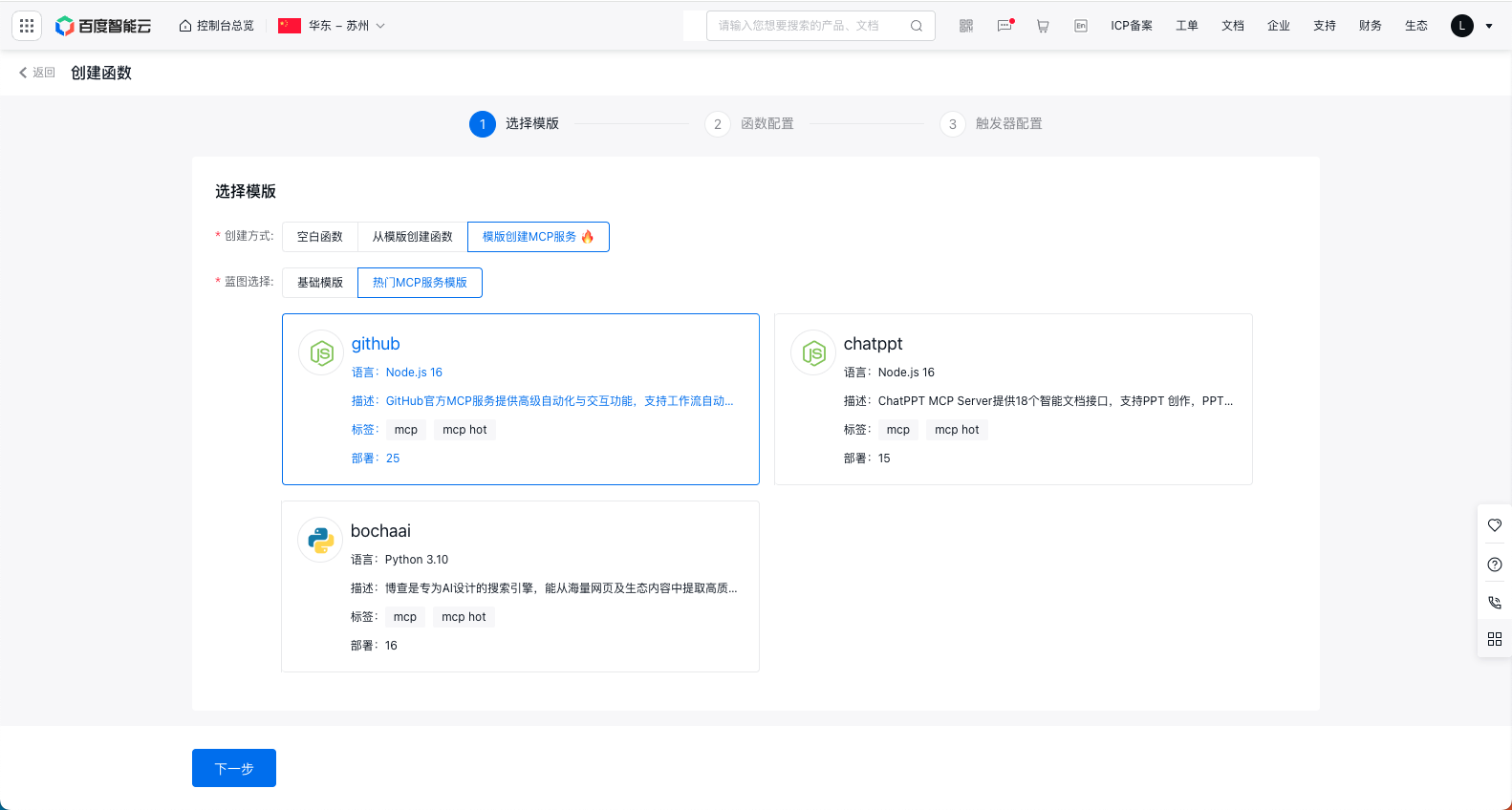Open the feedback heart icon on side panel

tap(1495, 525)
